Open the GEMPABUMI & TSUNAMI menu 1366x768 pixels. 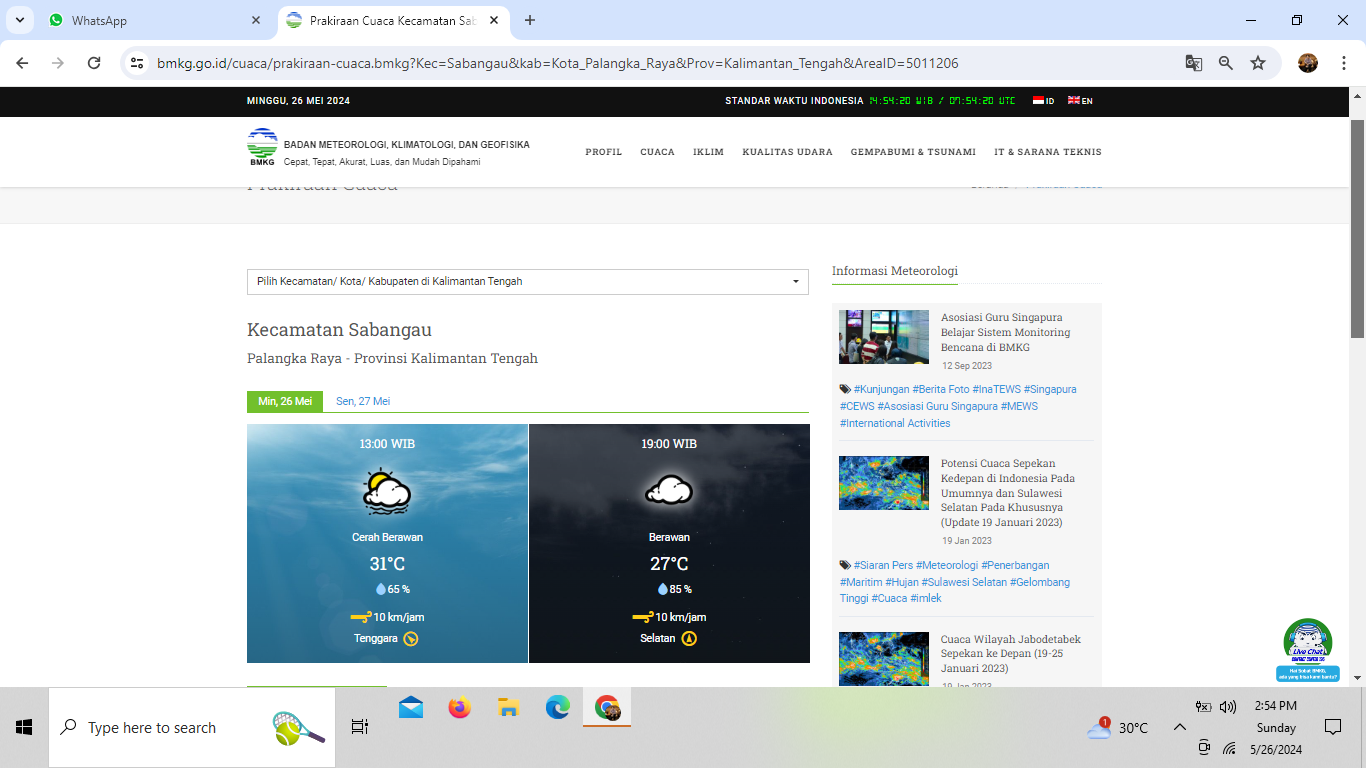pyautogui.click(x=913, y=152)
